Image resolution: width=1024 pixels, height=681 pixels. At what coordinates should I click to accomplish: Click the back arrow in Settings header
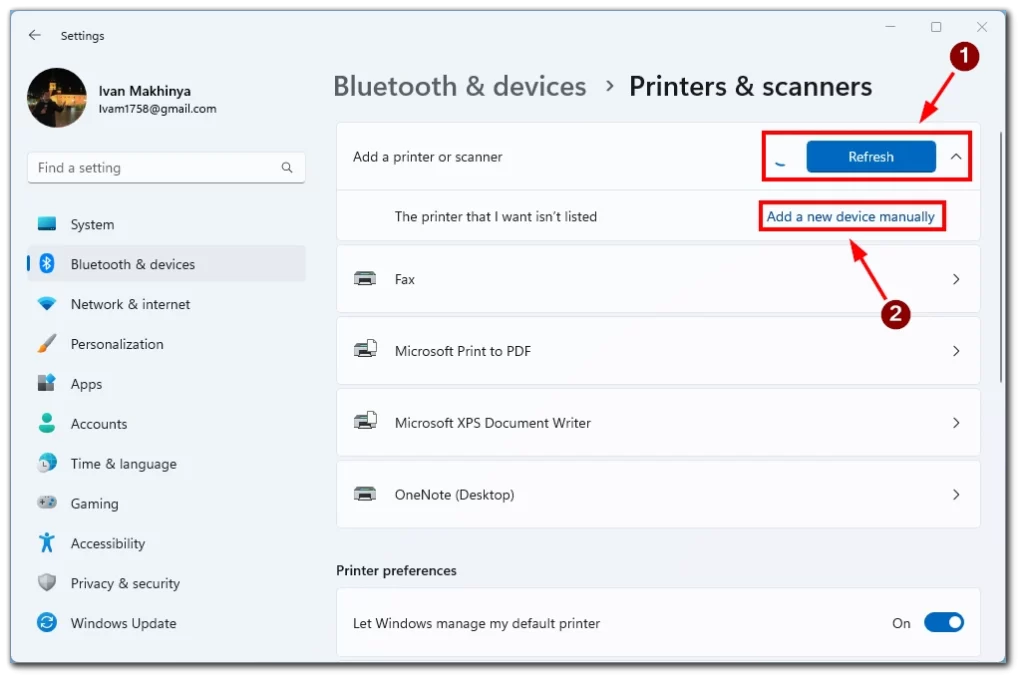(x=35, y=35)
